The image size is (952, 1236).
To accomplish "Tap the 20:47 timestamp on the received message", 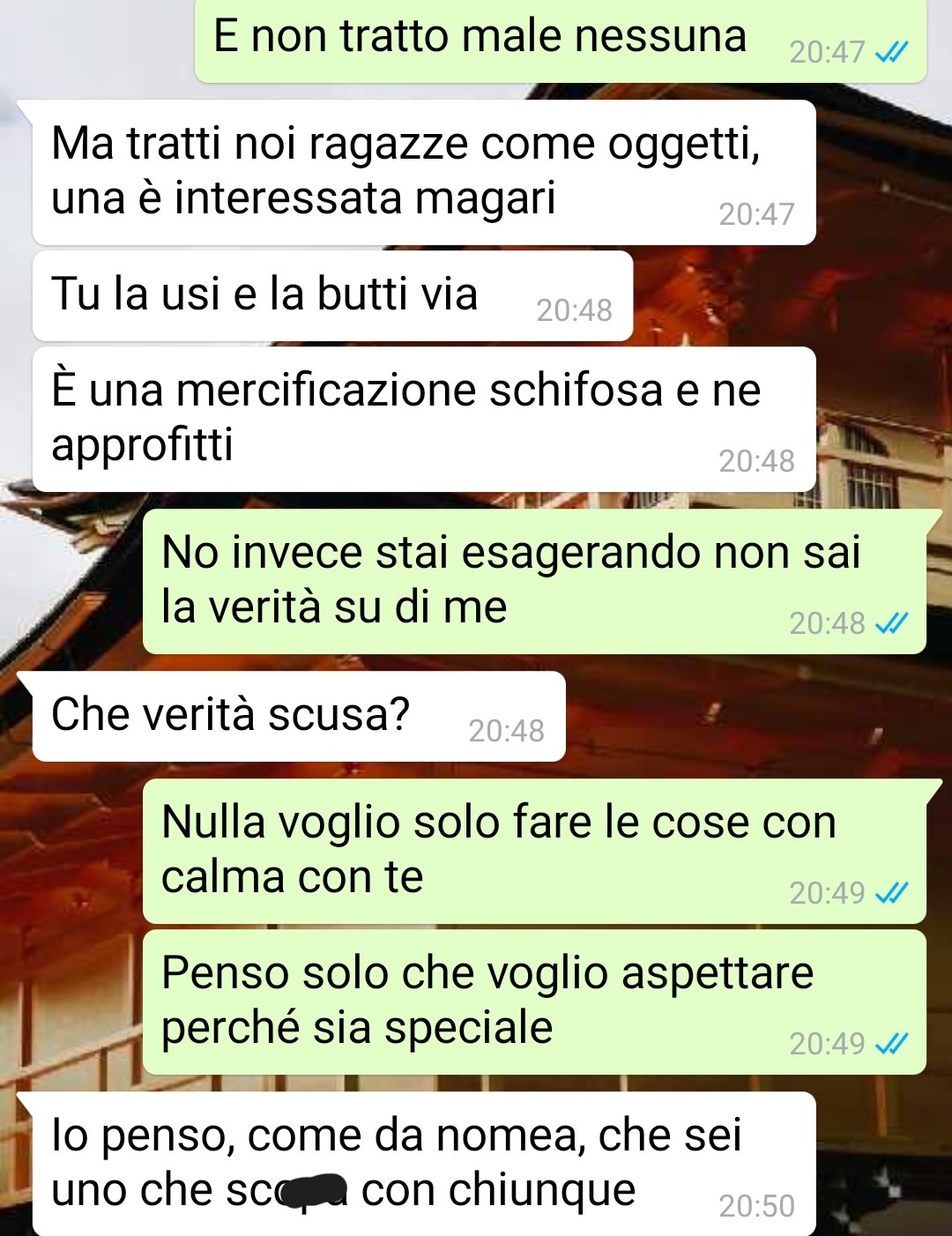I will click(x=756, y=214).
